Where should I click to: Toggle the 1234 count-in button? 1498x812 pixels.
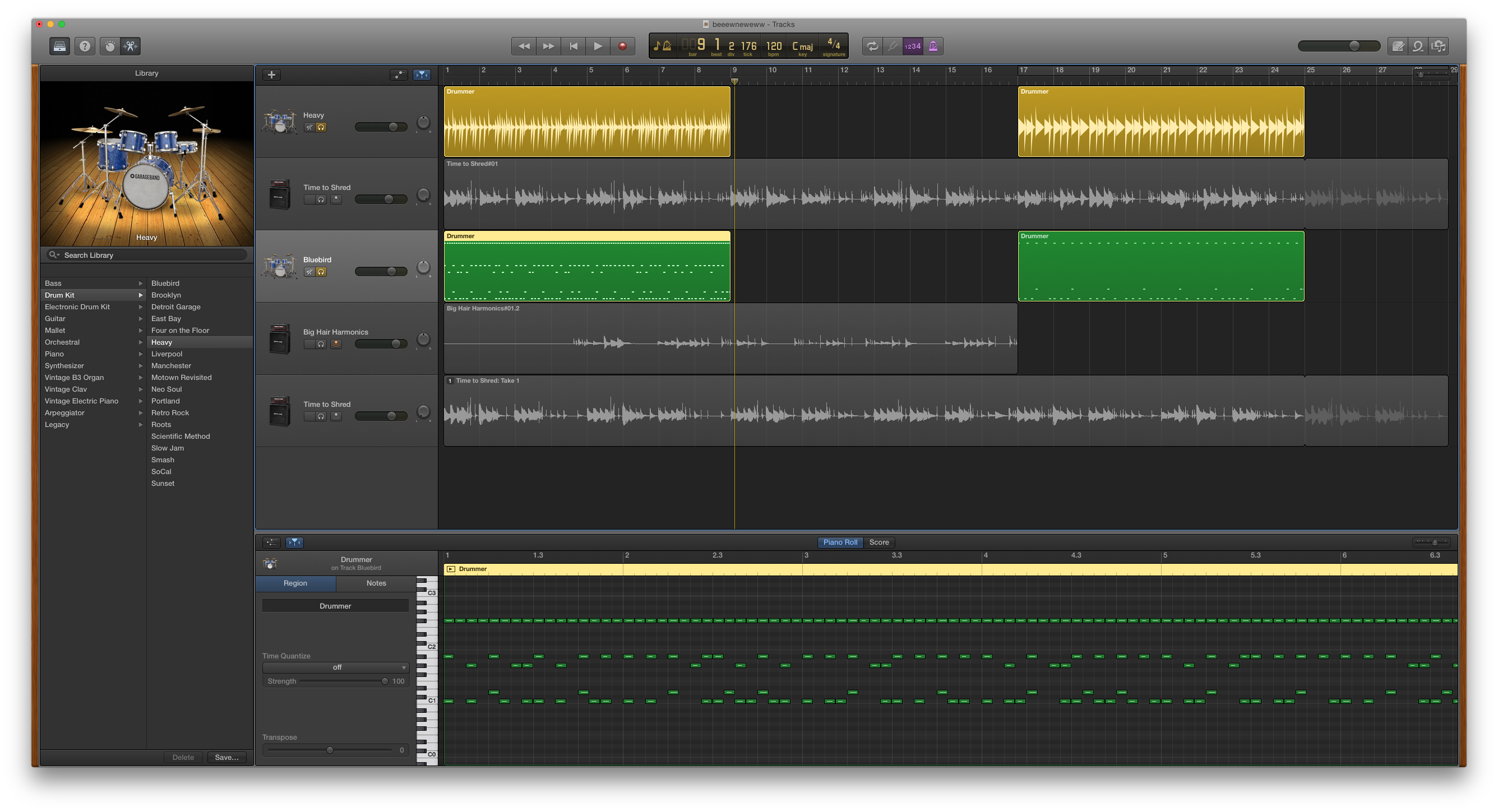[x=912, y=47]
